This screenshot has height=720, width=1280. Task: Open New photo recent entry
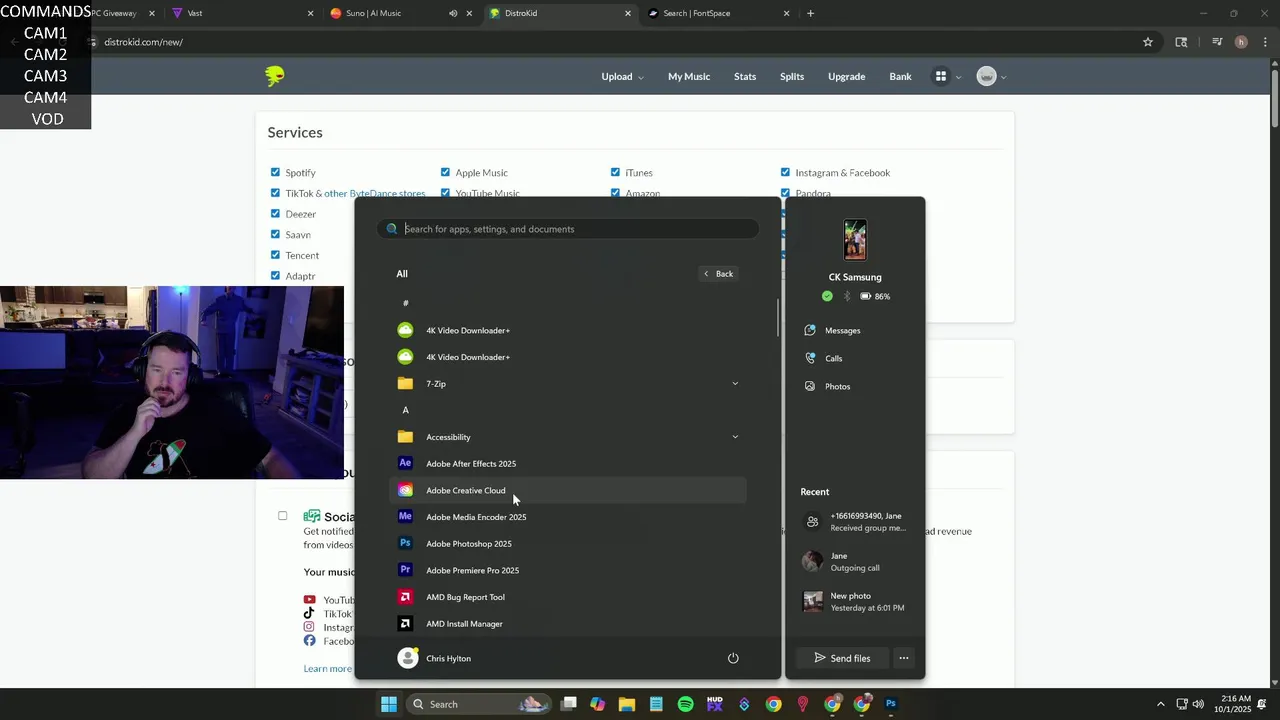click(x=855, y=602)
